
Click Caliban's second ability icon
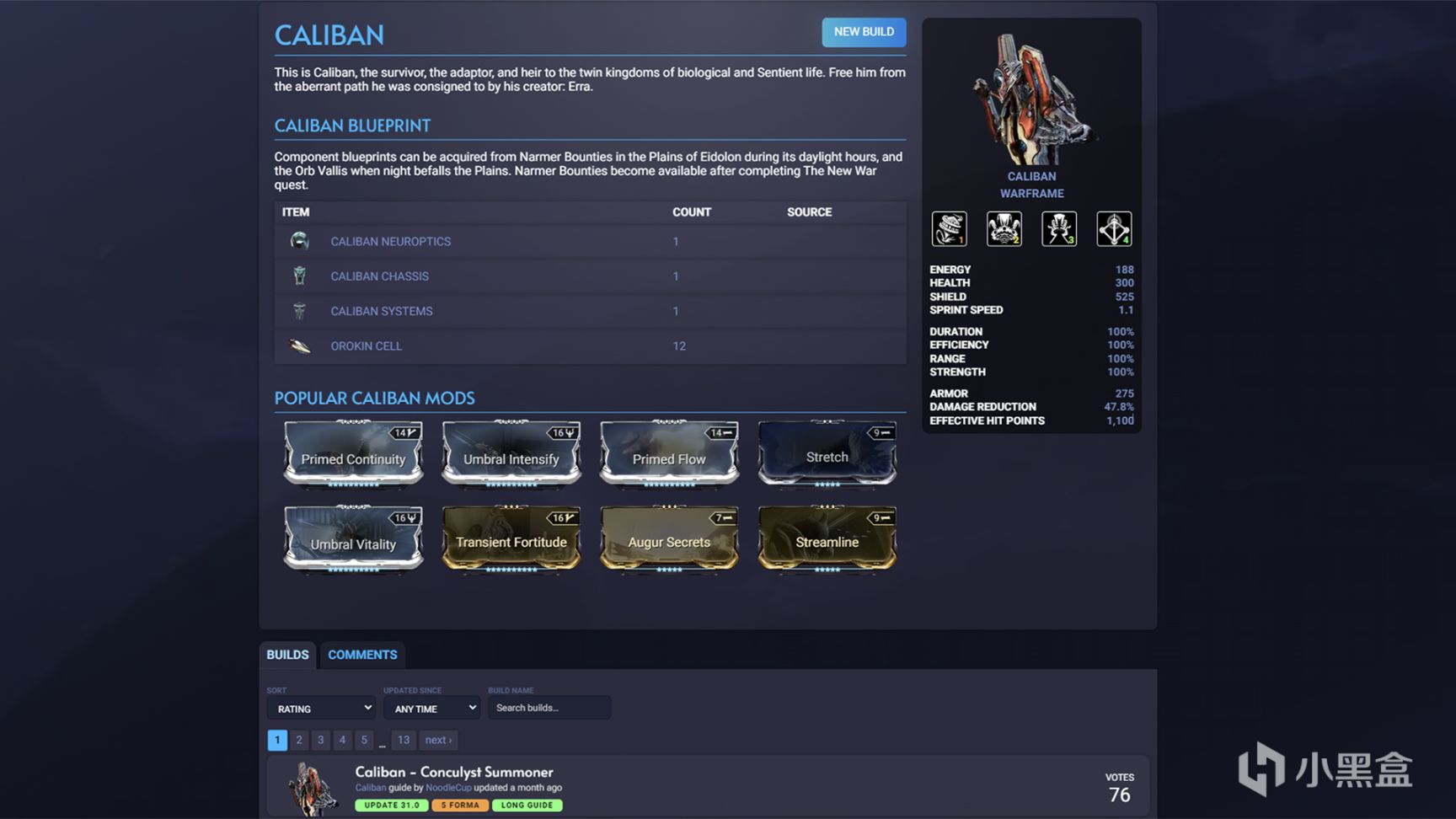pos(1004,228)
